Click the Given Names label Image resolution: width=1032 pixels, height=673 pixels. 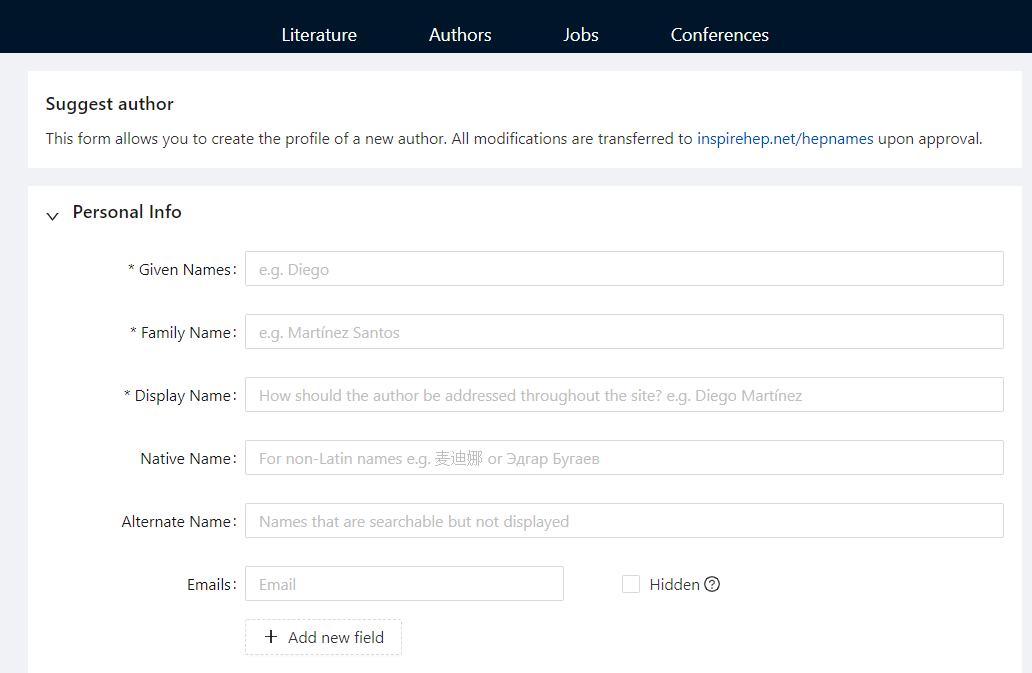182,270
